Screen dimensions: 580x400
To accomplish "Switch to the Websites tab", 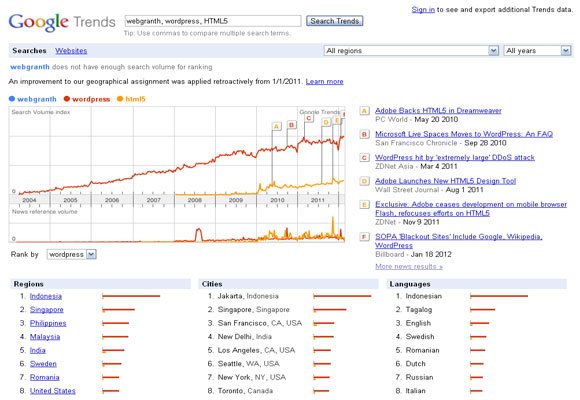I will [x=71, y=51].
